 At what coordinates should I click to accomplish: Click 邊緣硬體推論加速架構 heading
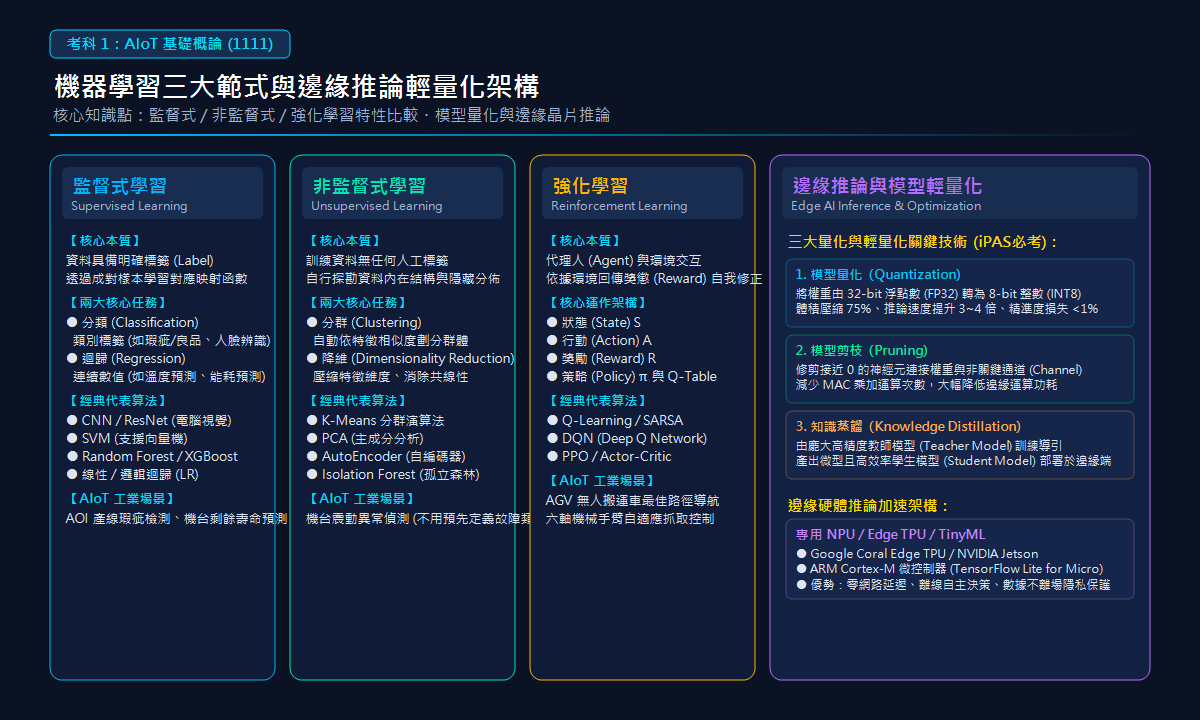pos(869,506)
